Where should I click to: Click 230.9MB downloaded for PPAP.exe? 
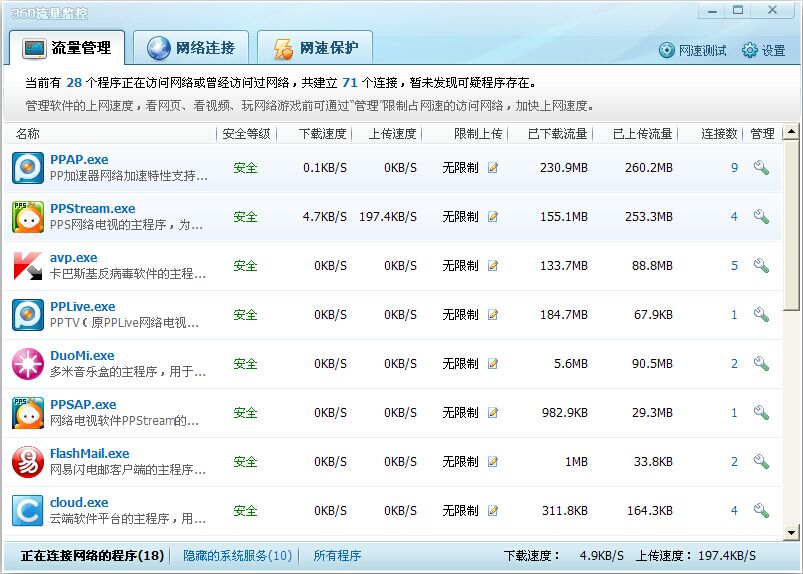[x=564, y=167]
